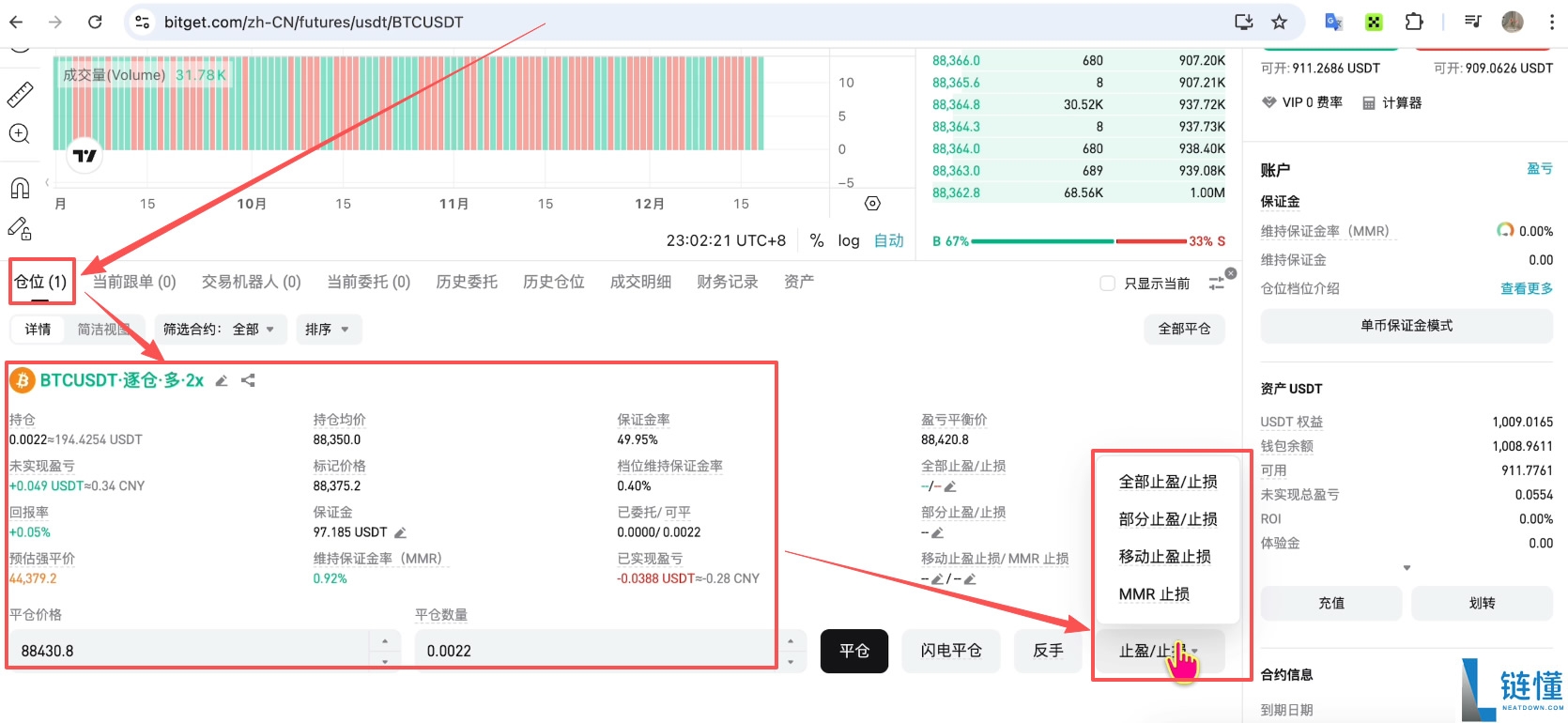The width and height of the screenshot is (1568, 723).
Task: Click the TradingView logo on chart
Action: 85,156
